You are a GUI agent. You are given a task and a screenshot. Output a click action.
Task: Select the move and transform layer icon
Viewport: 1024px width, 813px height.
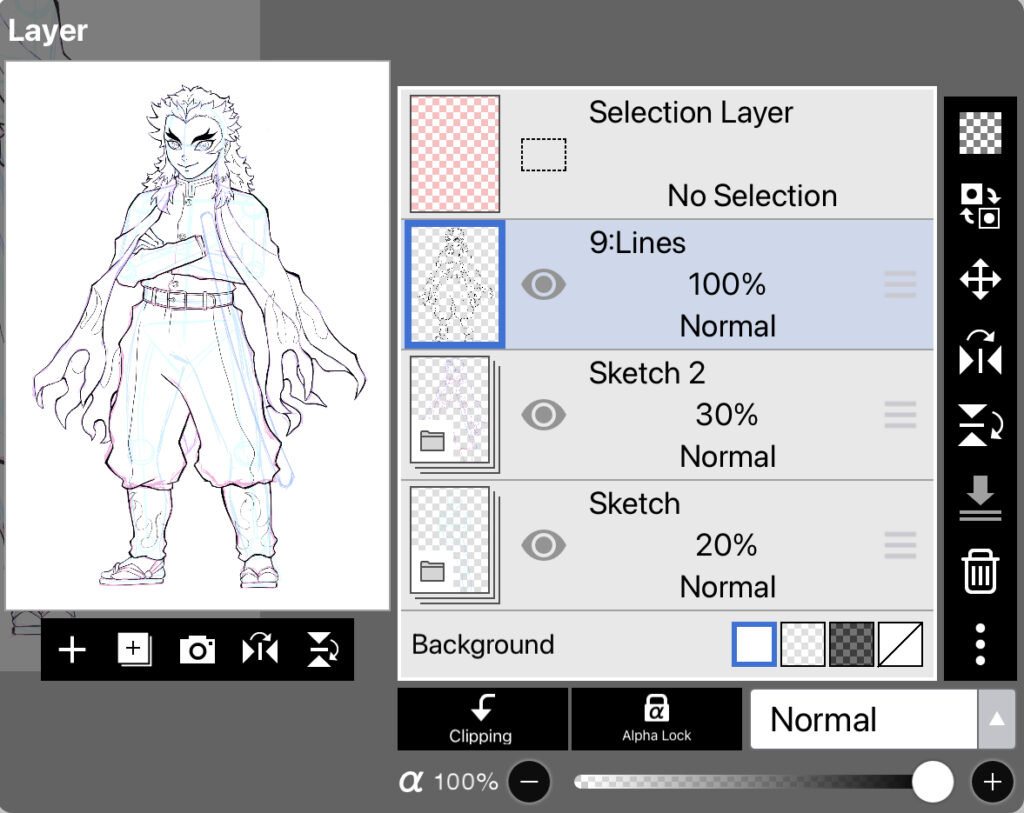click(980, 280)
